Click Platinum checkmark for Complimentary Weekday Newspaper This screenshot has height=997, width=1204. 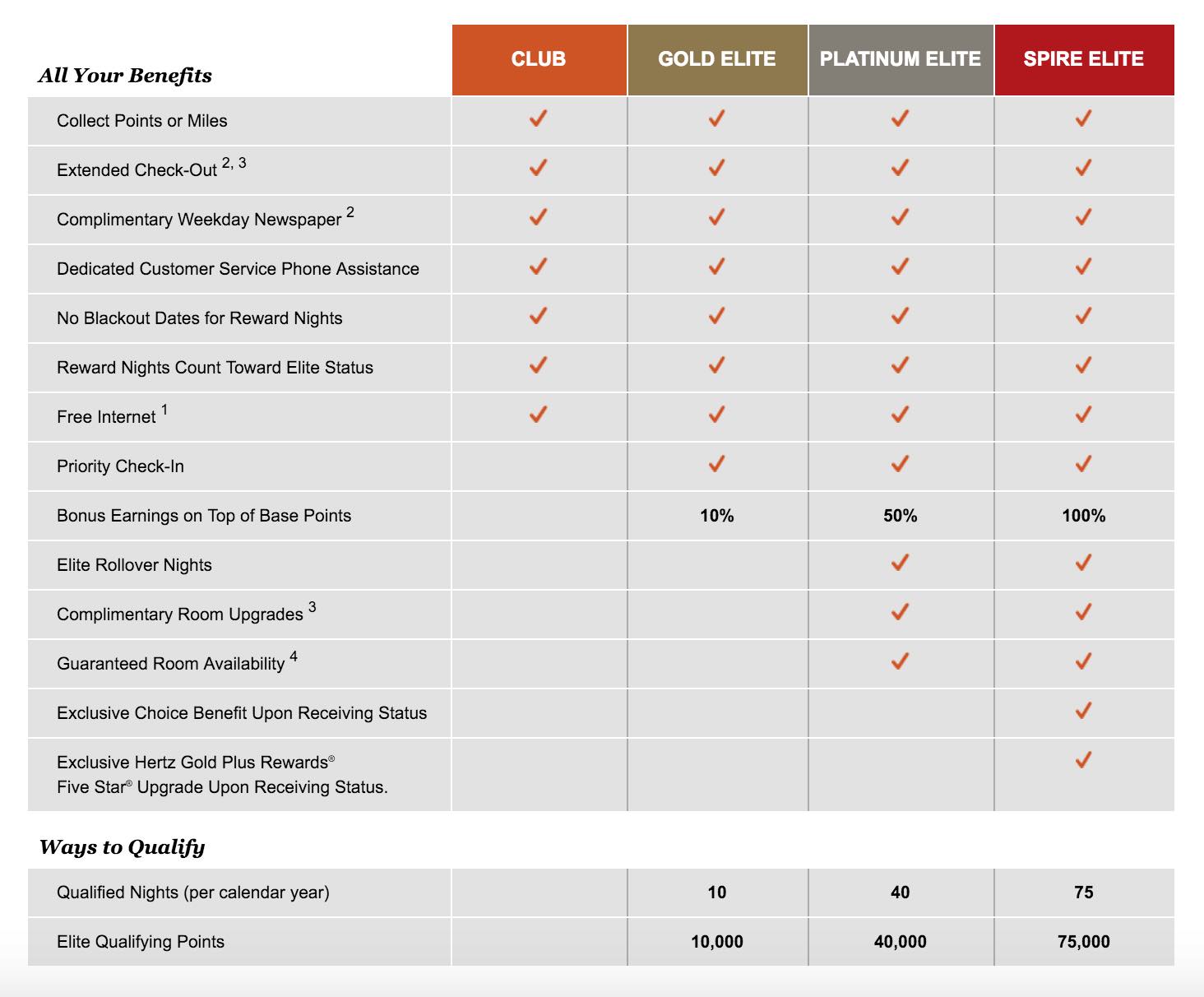tap(900, 218)
